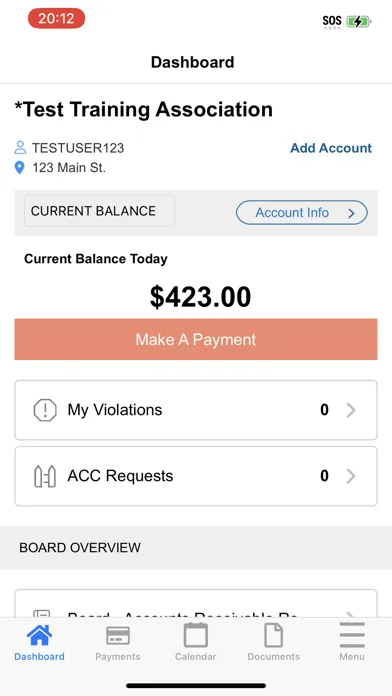Switch to the Documents tab label
Screen dimensions: 392x696
273,656
